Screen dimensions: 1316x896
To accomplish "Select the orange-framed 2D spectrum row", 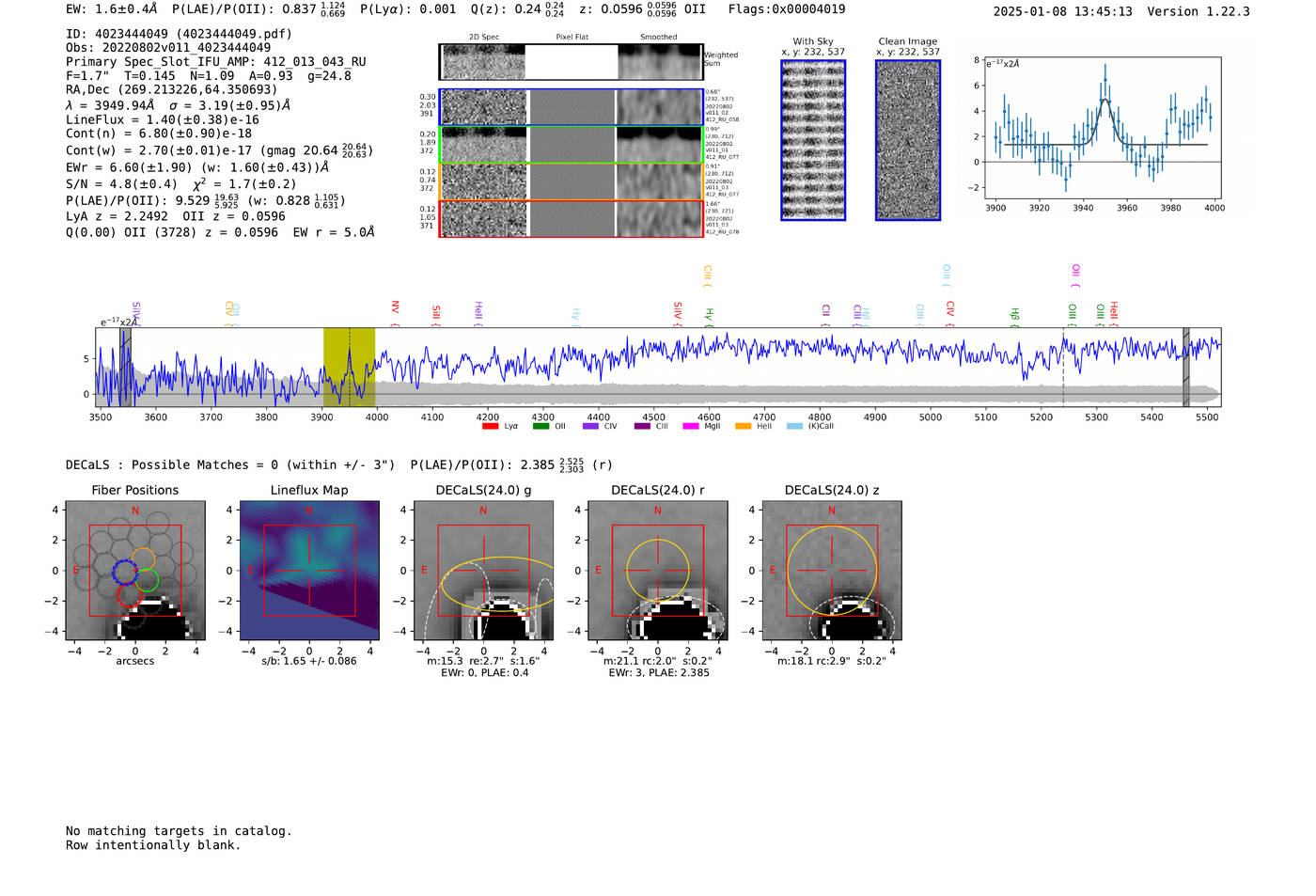I will click(x=572, y=181).
